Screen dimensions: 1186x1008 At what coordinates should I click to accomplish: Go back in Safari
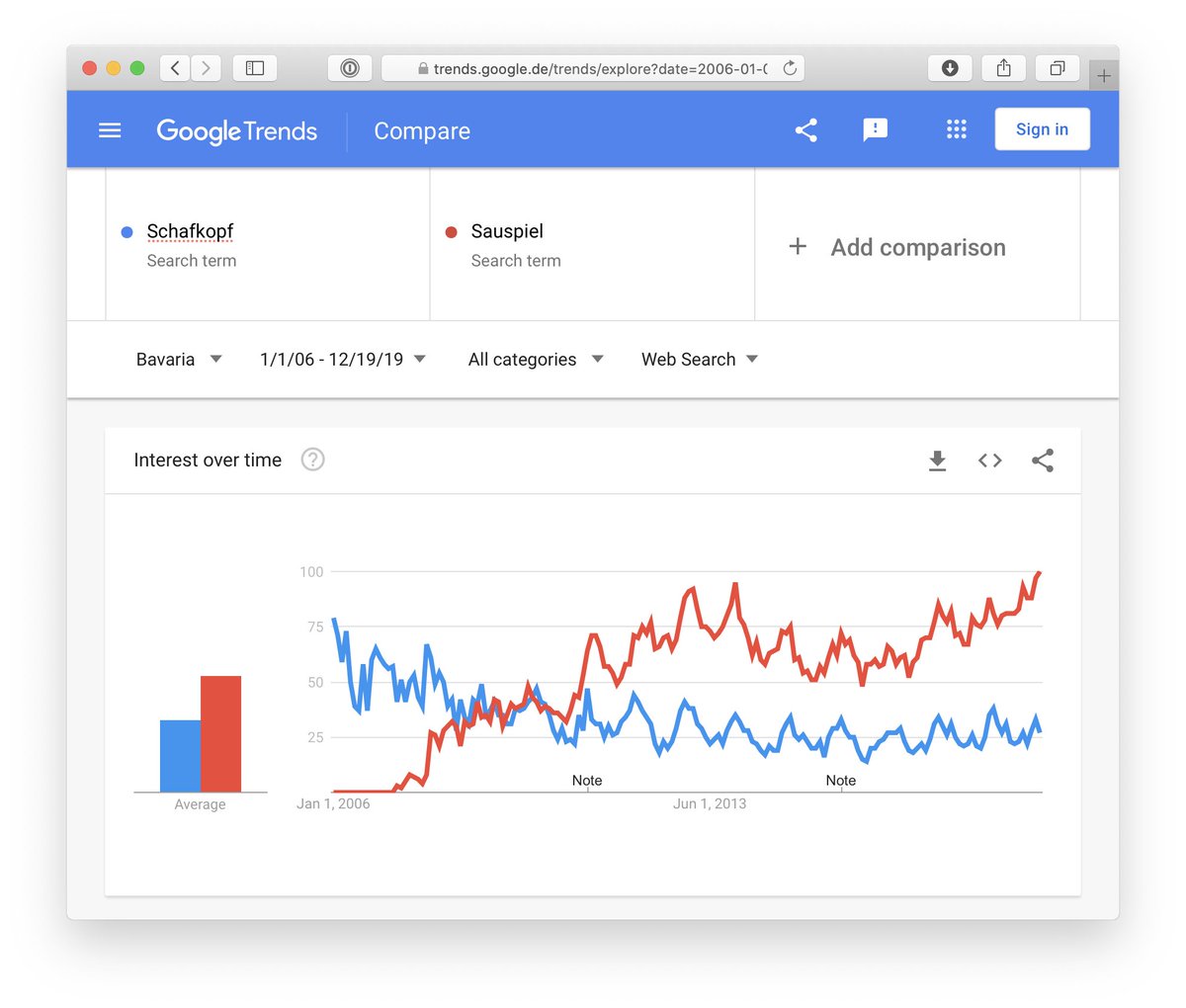click(175, 68)
